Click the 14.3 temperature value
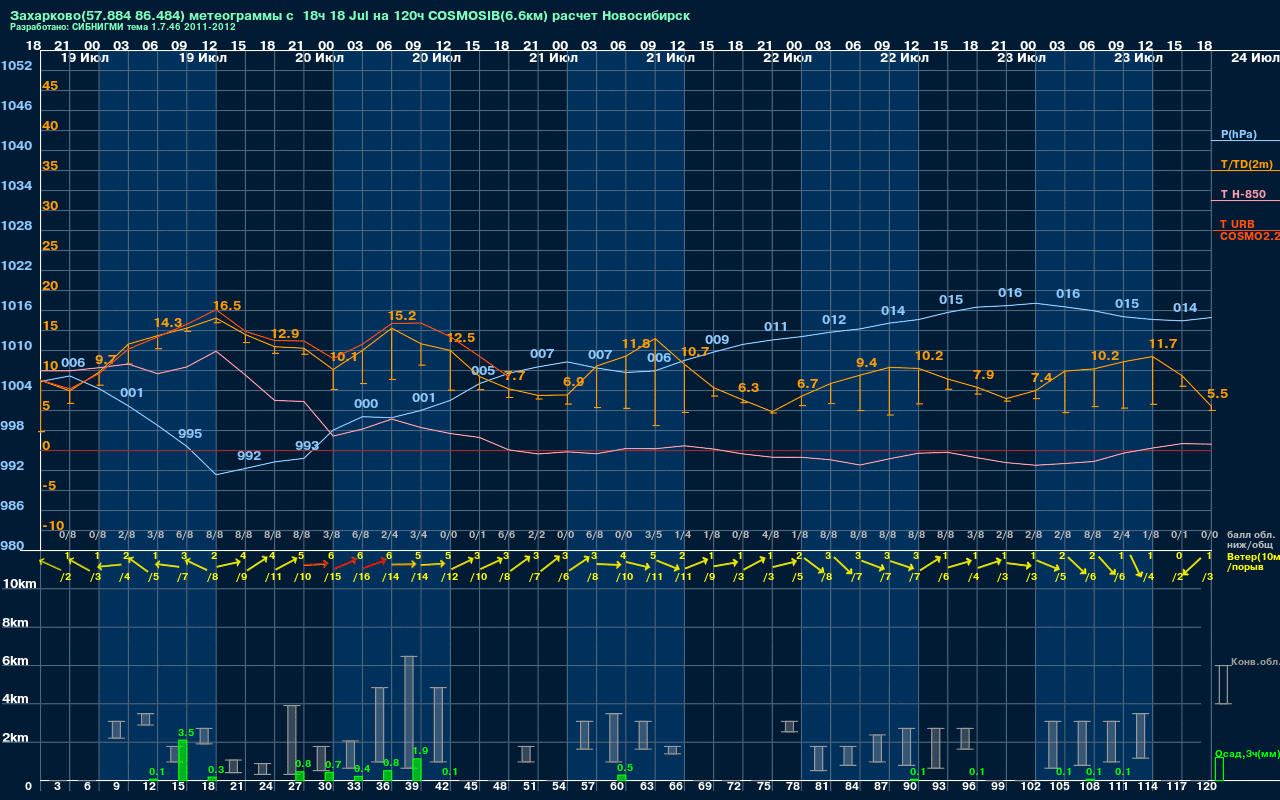 click(168, 323)
